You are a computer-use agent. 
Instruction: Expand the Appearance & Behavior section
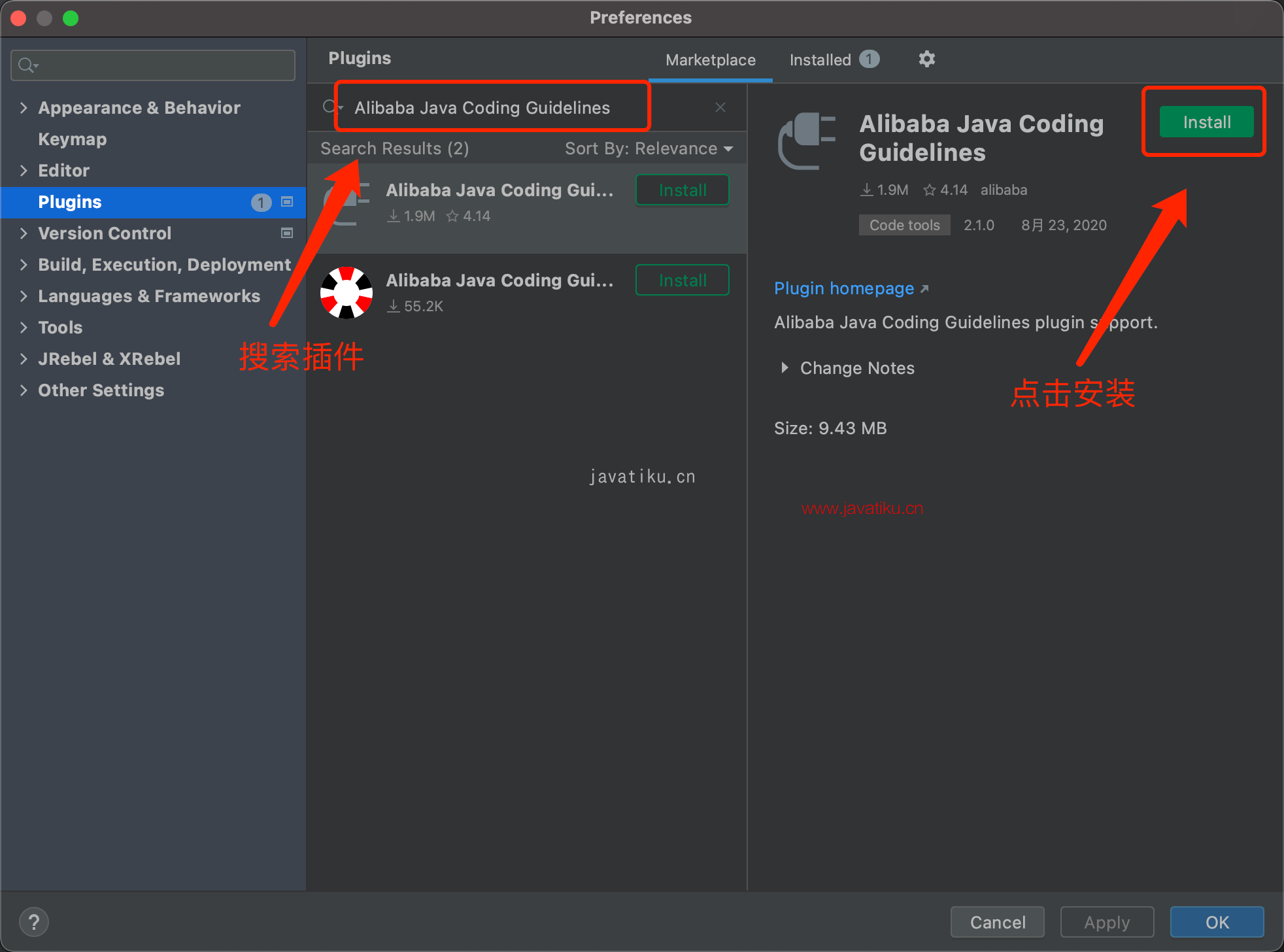(x=24, y=108)
